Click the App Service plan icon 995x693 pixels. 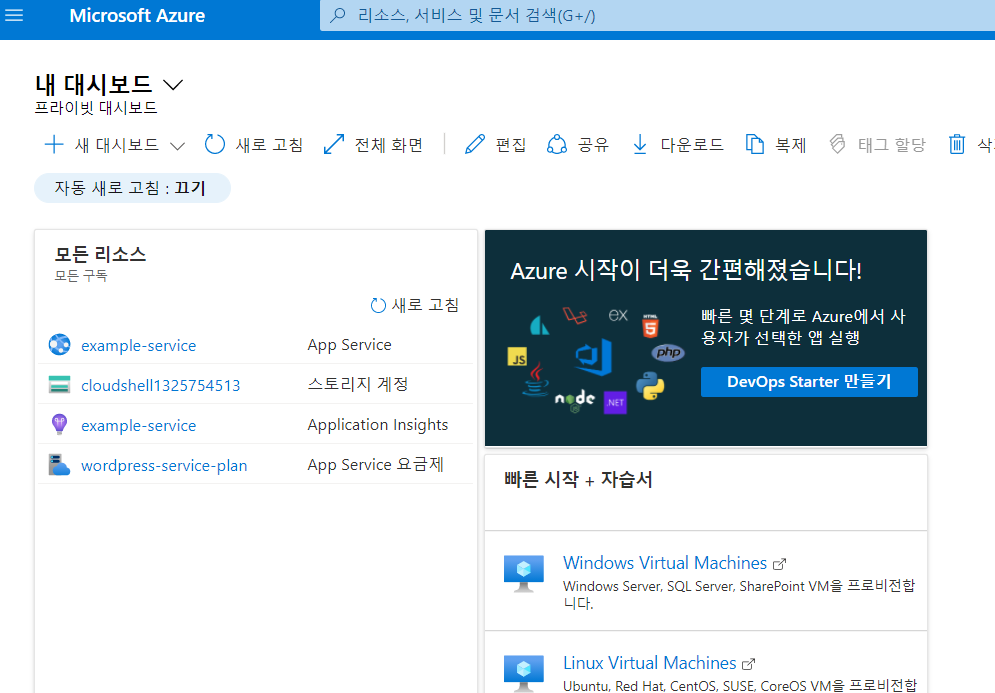(x=60, y=465)
